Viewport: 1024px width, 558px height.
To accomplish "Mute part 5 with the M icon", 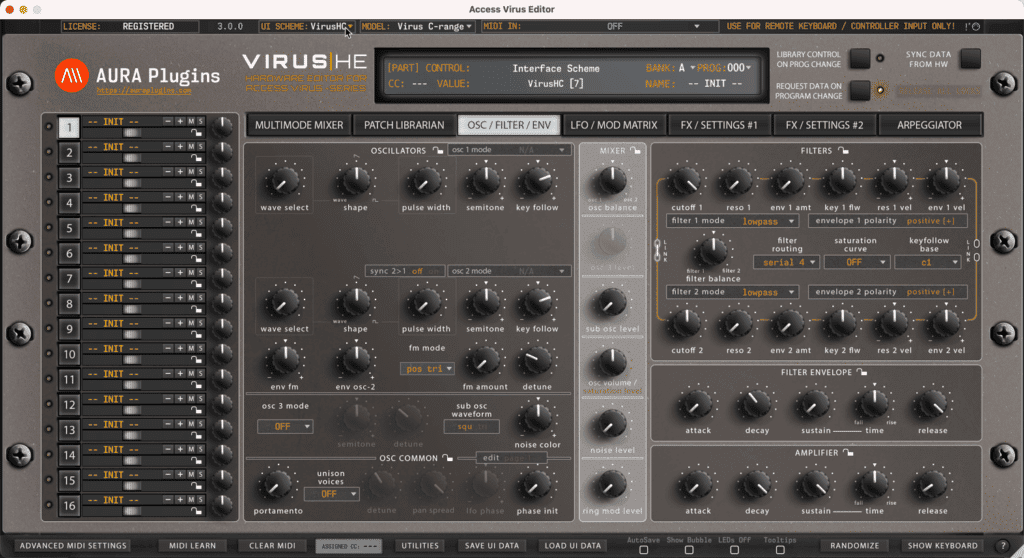I will click(191, 222).
